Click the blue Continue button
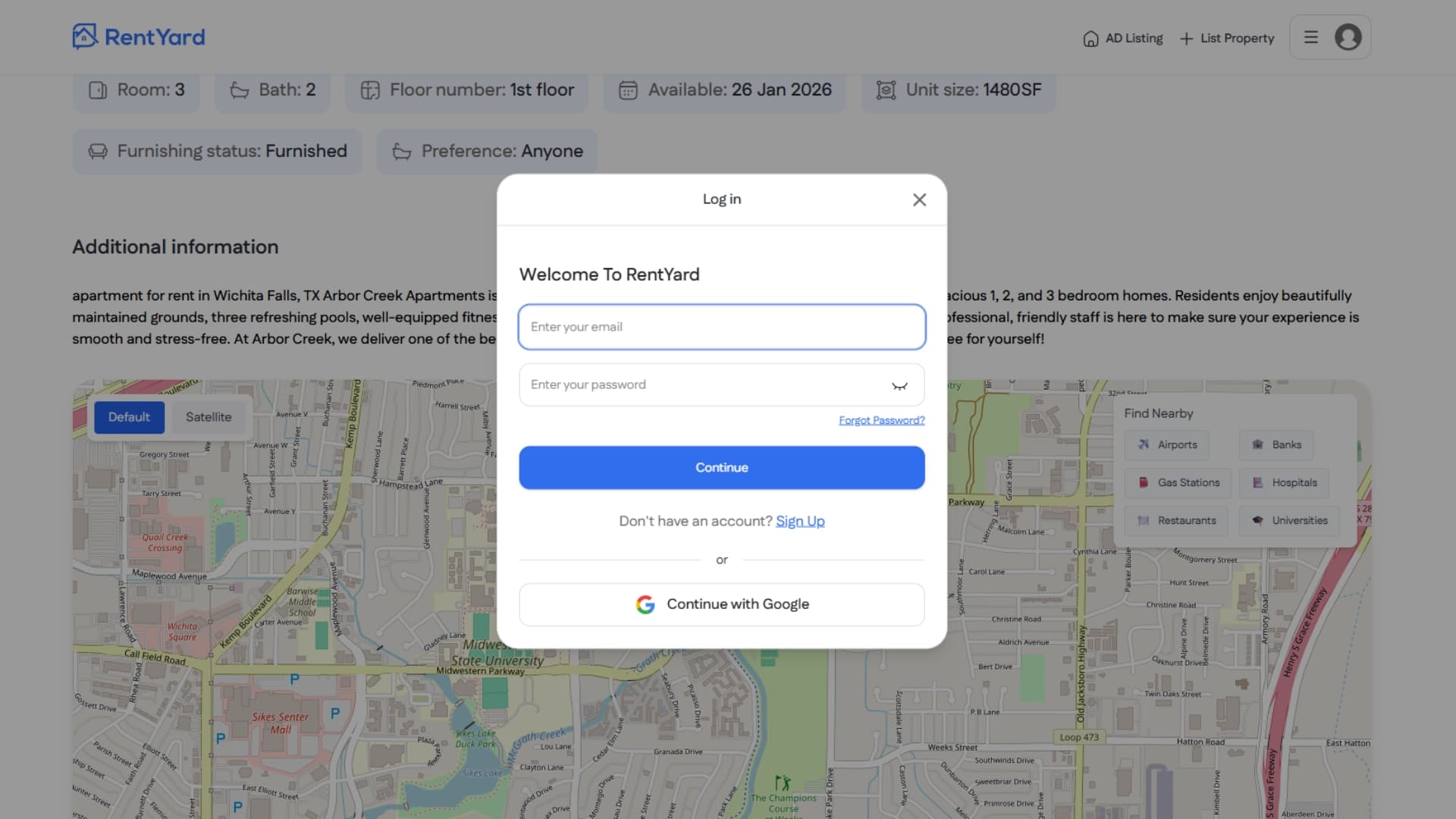The width and height of the screenshot is (1456, 819). [x=722, y=468]
